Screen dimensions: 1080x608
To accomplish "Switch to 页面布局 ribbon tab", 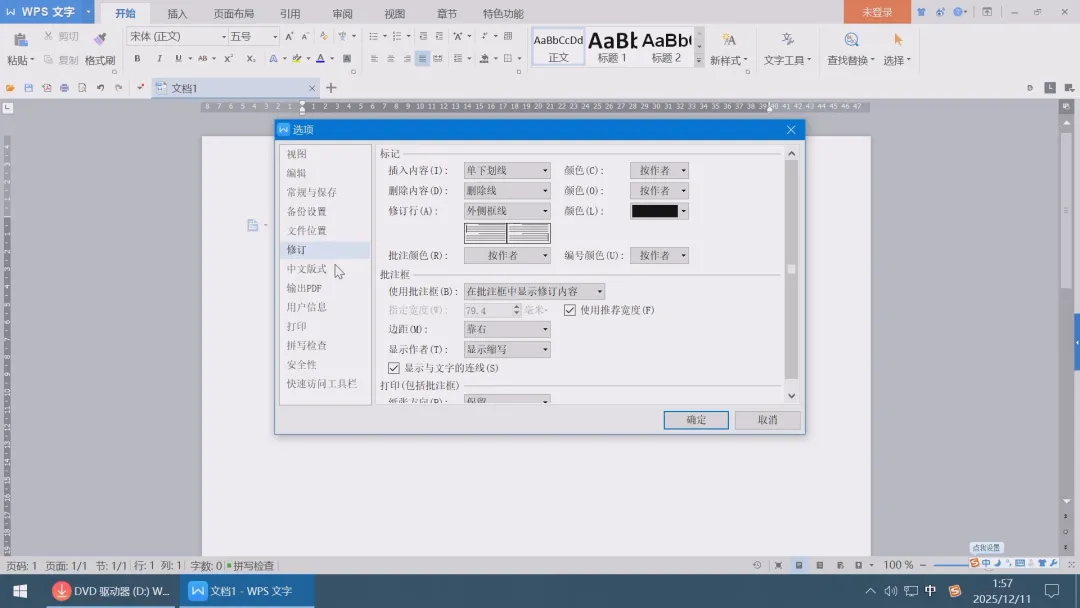I will pyautogui.click(x=233, y=13).
